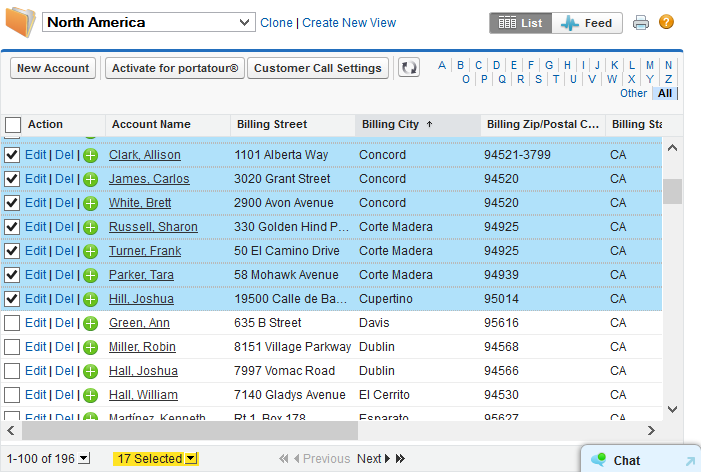
Task: Click the folder icon beside the view selector
Action: pyautogui.click(x=20, y=22)
